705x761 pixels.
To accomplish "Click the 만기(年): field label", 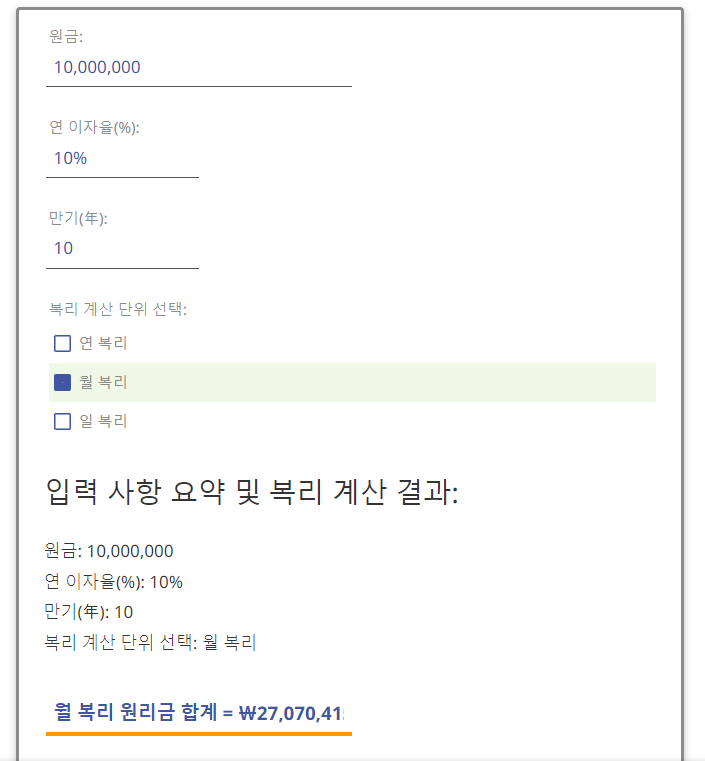I will tap(78, 218).
